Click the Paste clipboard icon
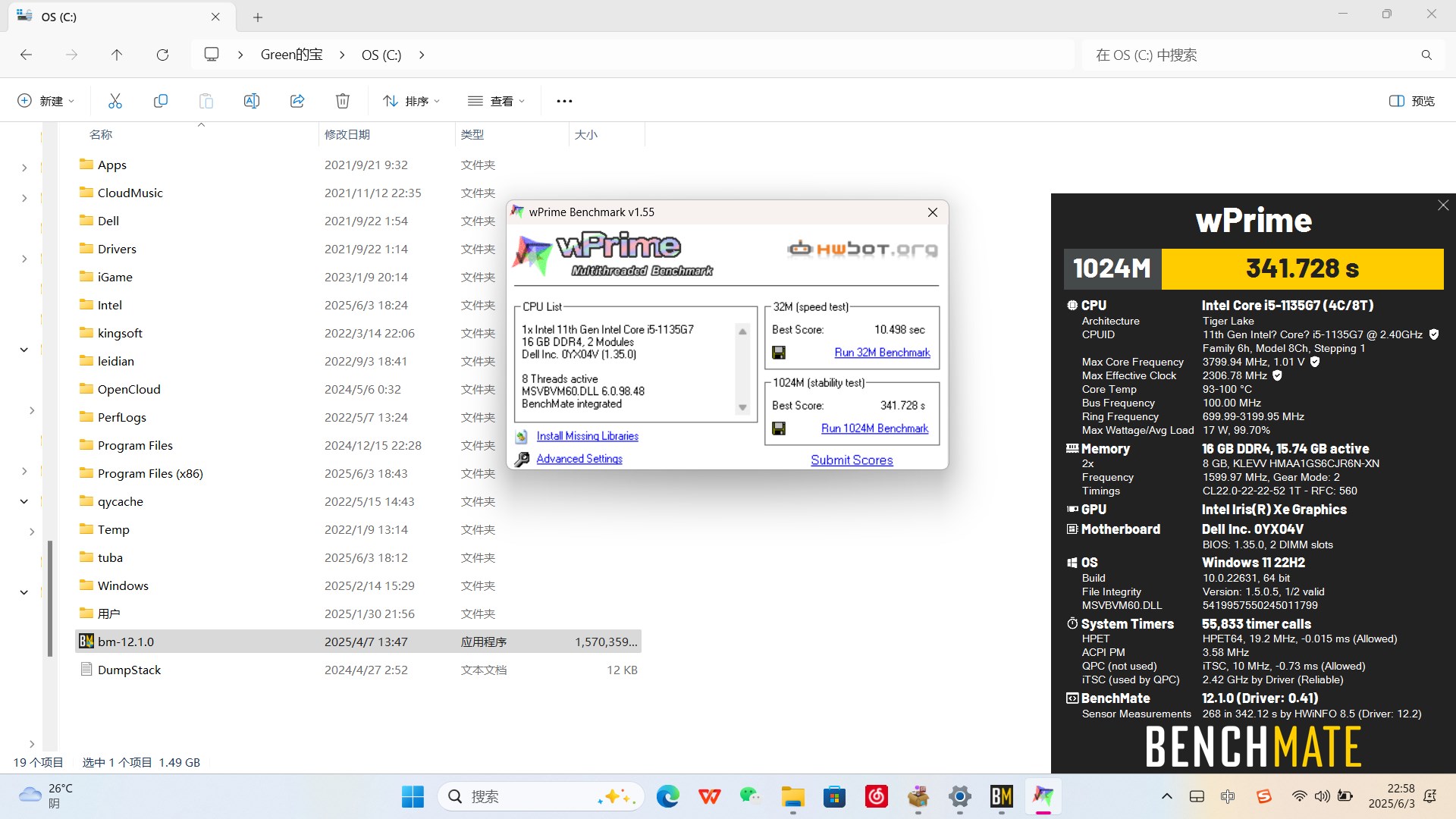1456x819 pixels. coord(206,101)
